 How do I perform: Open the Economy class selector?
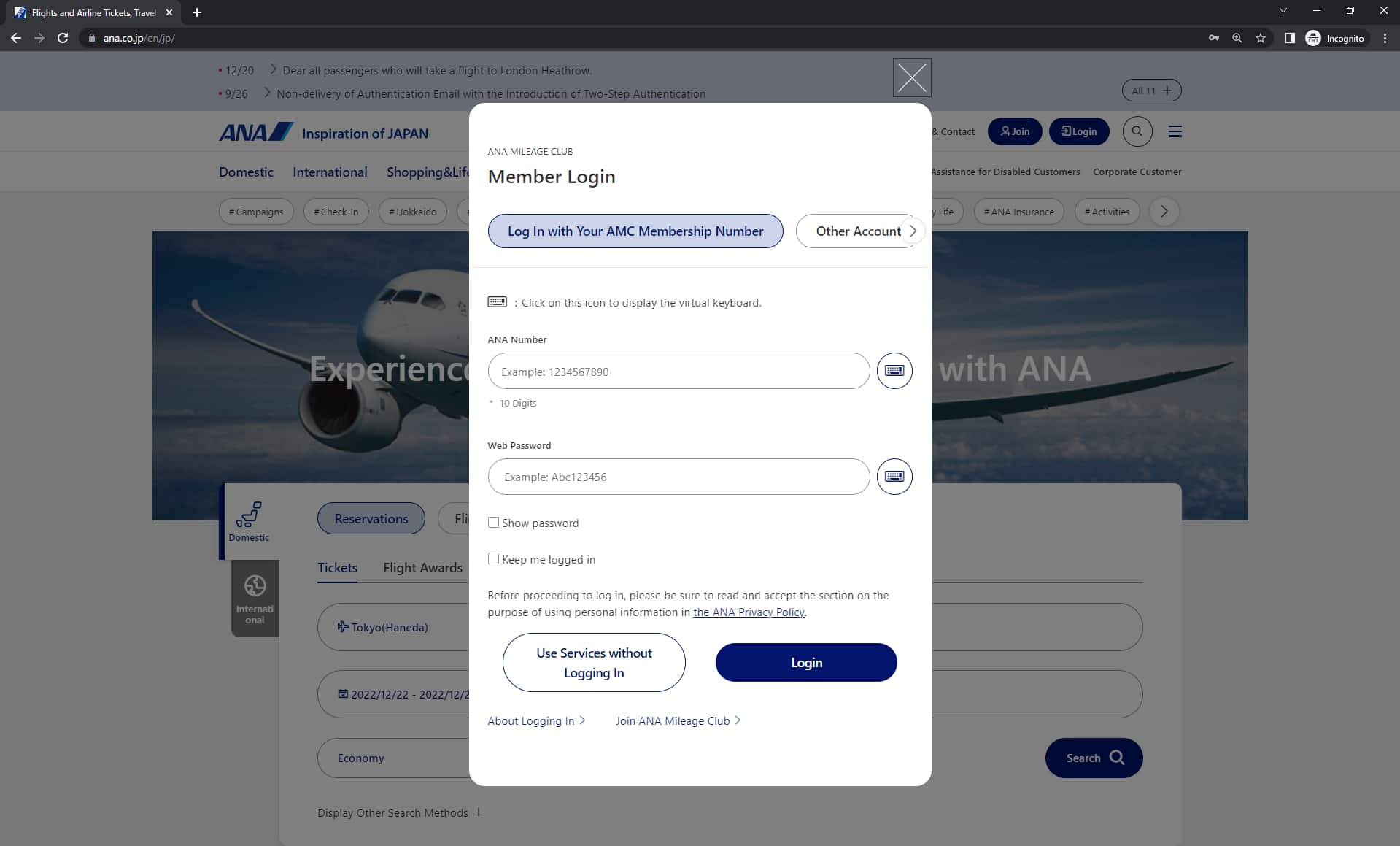pyautogui.click(x=393, y=758)
